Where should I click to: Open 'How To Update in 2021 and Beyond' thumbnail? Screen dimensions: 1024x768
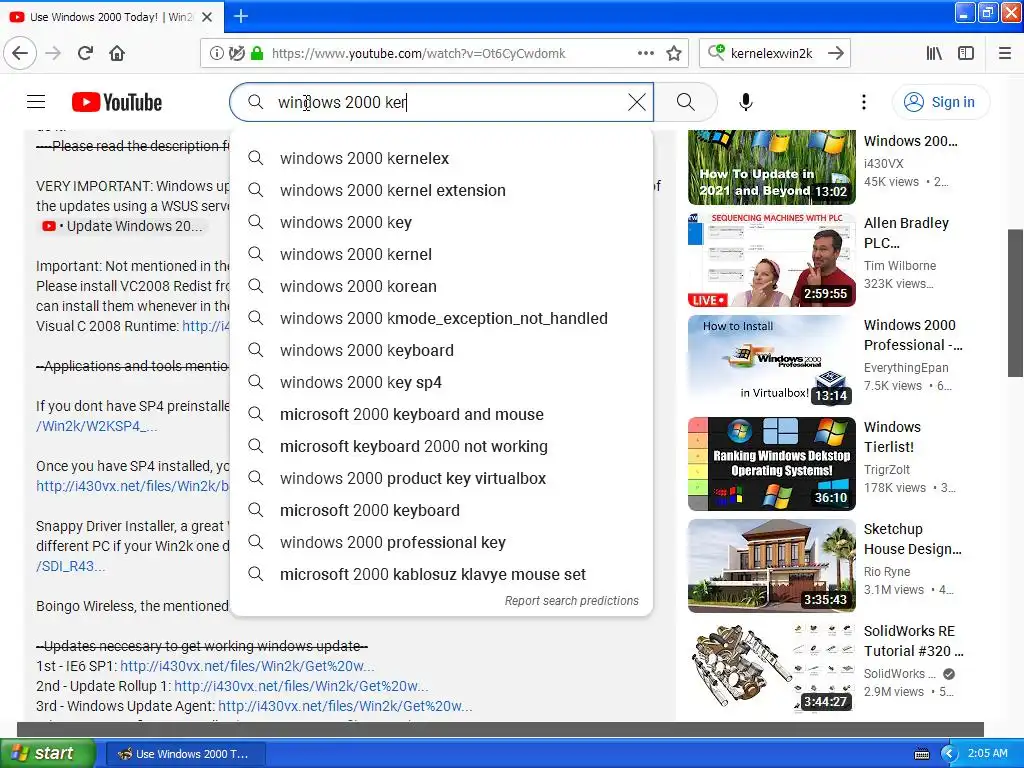(771, 167)
